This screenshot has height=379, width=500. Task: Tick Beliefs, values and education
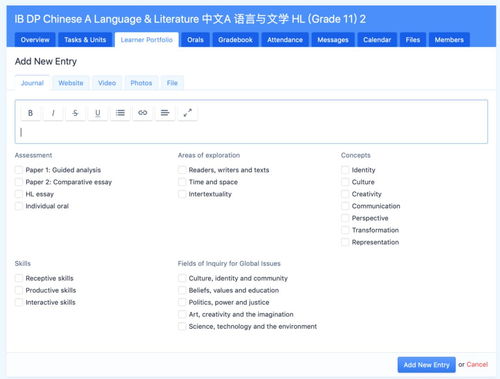(182, 290)
